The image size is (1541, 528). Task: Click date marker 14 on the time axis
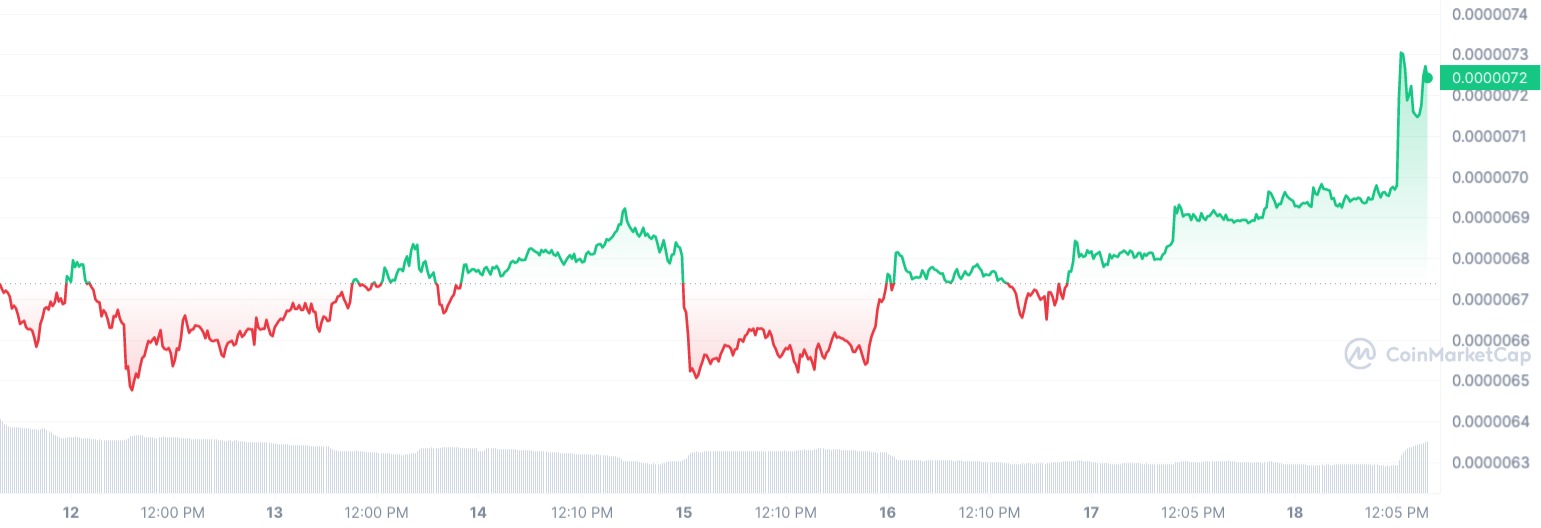pyautogui.click(x=478, y=513)
